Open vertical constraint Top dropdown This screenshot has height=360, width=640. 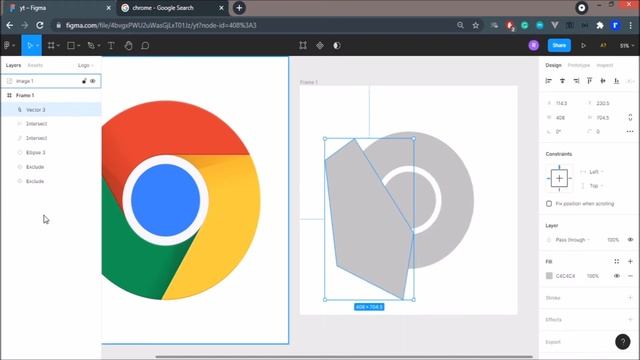pyautogui.click(x=596, y=186)
